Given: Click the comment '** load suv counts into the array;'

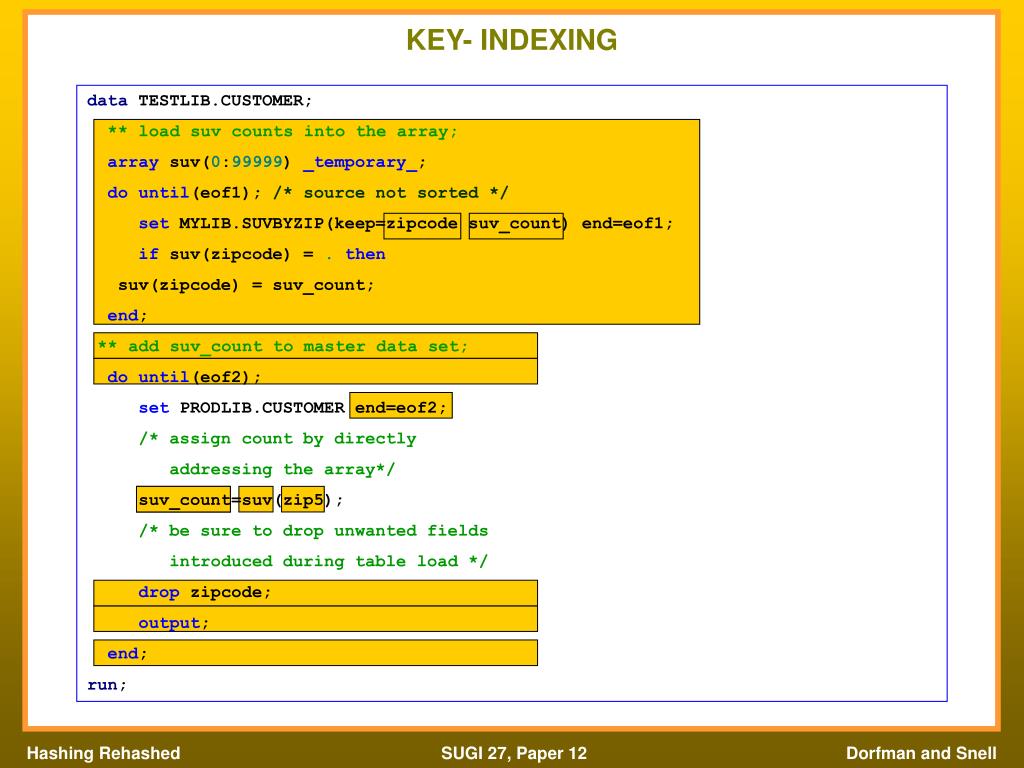Looking at the screenshot, I should 282,131.
